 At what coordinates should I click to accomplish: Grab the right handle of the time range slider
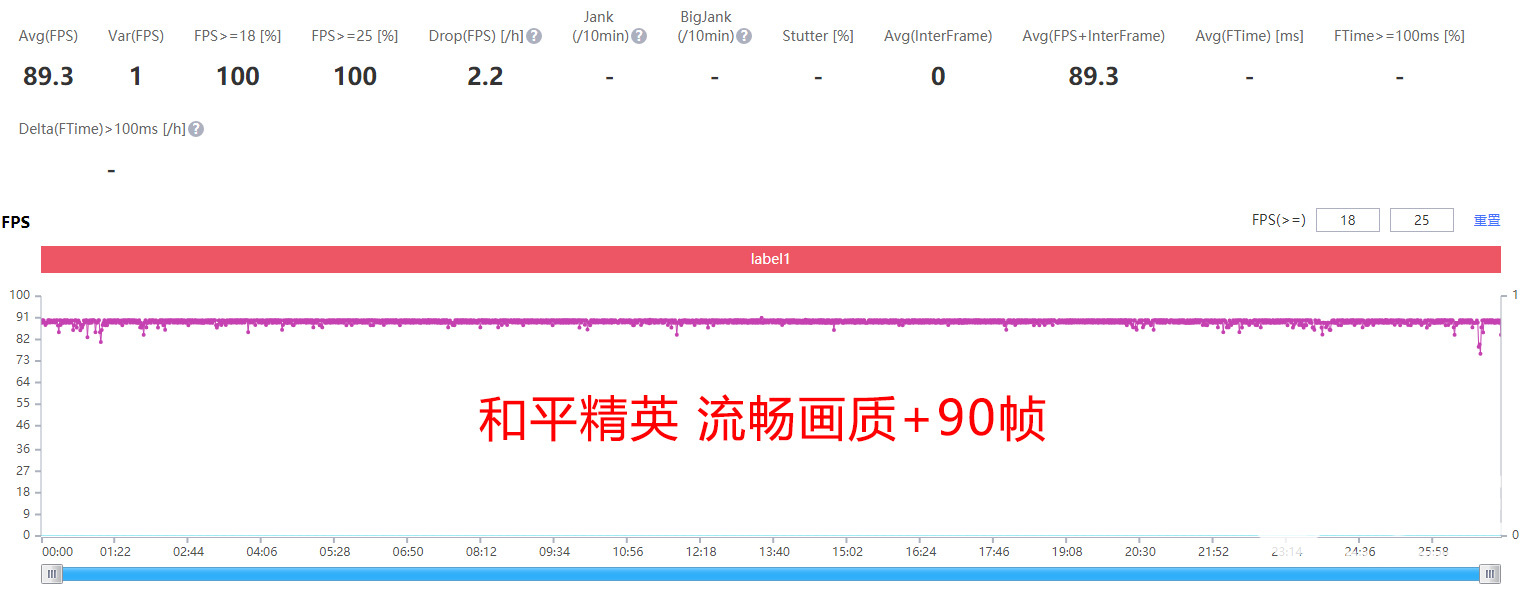click(x=1491, y=574)
